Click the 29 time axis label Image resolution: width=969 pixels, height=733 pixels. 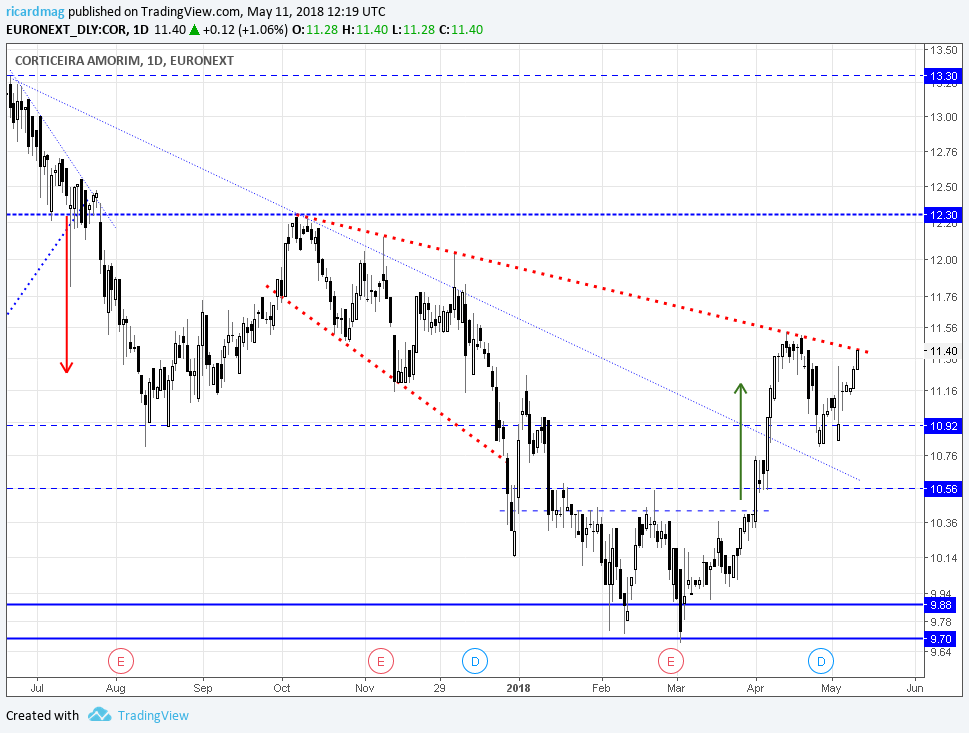[x=439, y=688]
